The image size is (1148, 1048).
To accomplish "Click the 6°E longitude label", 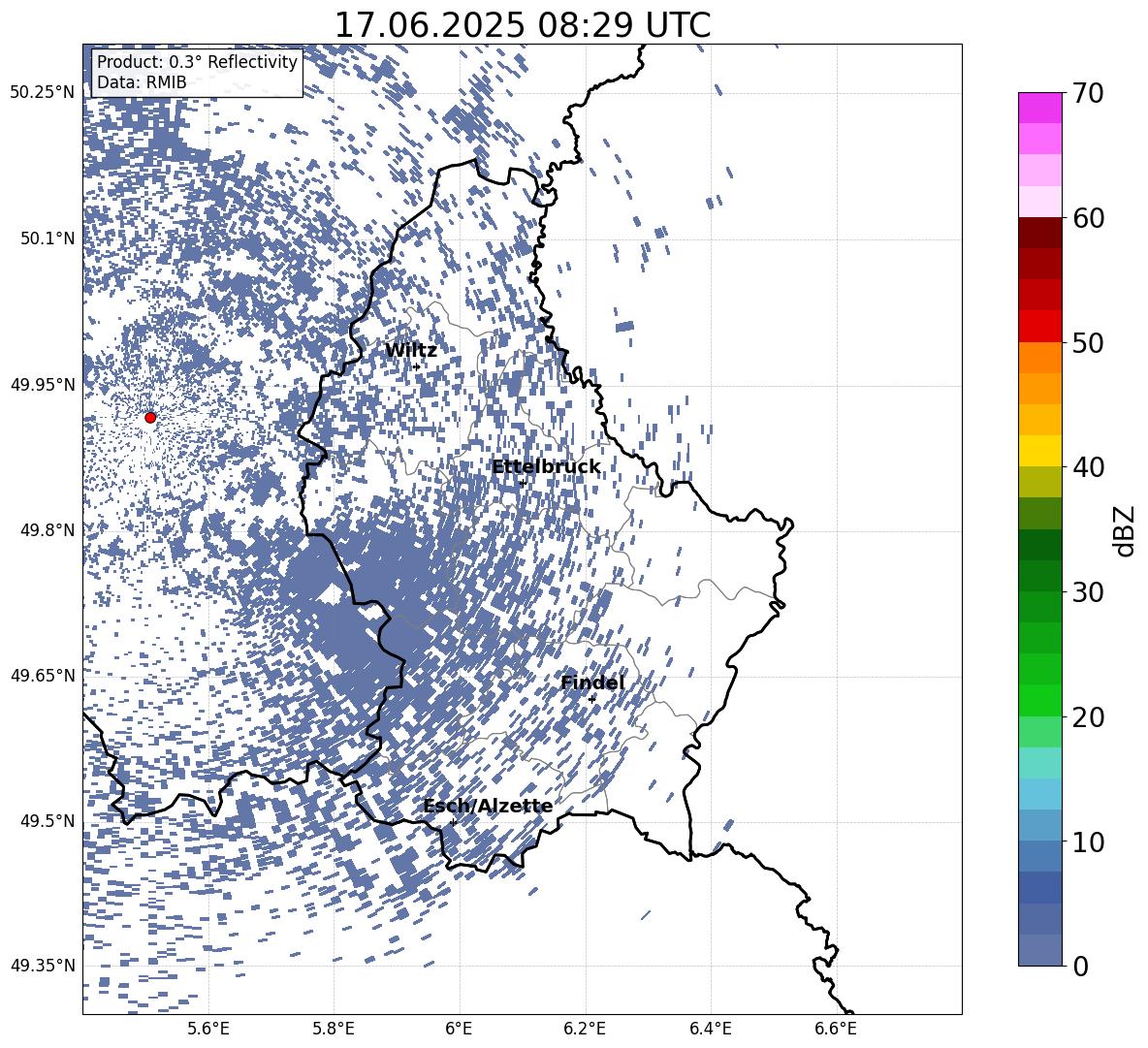I will pyautogui.click(x=459, y=1030).
